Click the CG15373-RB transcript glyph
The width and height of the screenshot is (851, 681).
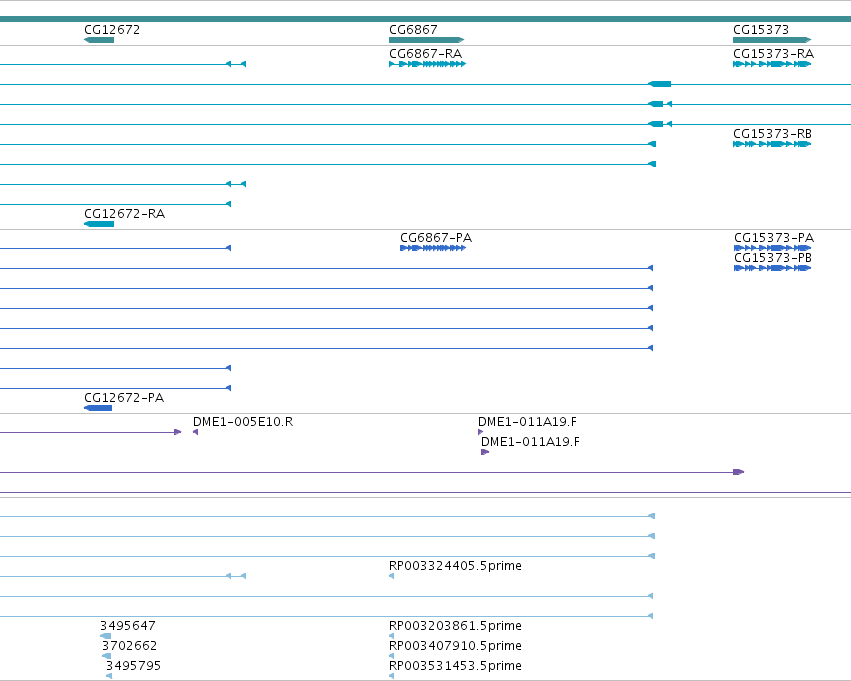(772, 144)
